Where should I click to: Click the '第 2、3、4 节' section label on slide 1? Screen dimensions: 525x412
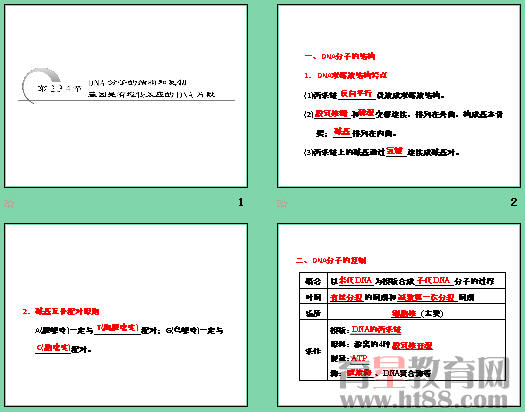(60, 88)
